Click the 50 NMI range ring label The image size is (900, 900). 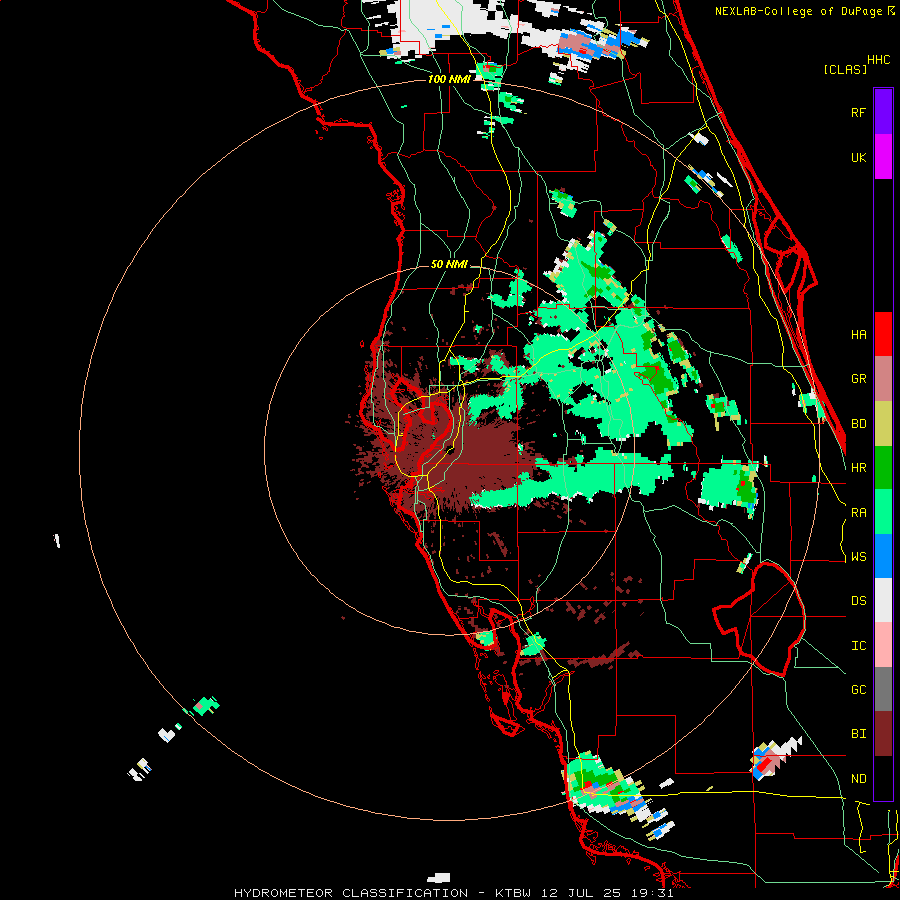point(449,264)
